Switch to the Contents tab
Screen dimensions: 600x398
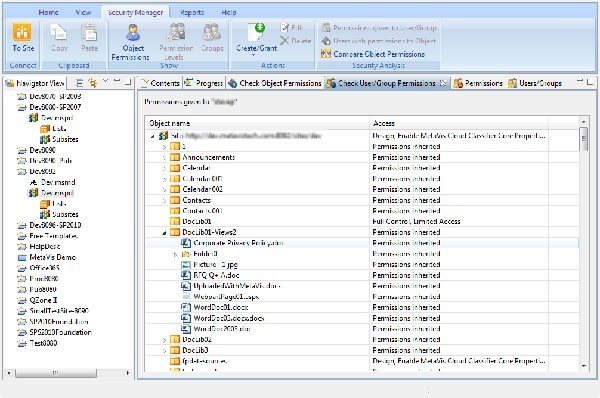(160, 83)
